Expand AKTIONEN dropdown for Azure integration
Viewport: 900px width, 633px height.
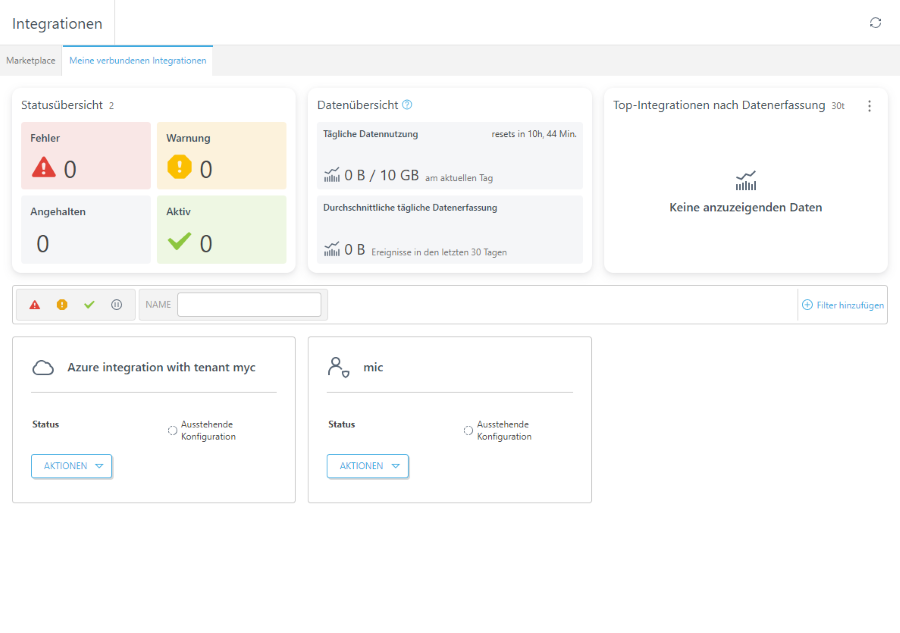(72, 466)
